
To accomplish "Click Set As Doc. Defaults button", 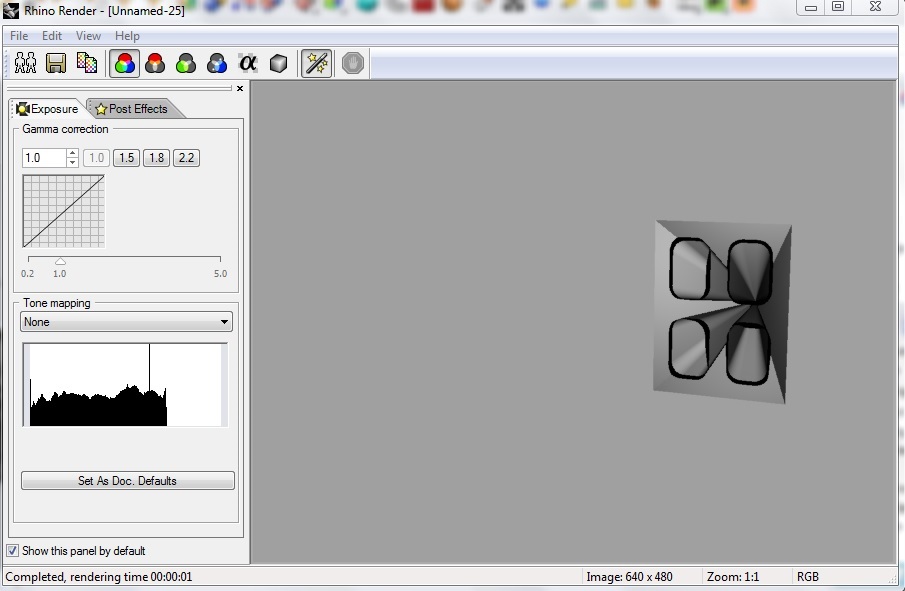I will tap(128, 481).
